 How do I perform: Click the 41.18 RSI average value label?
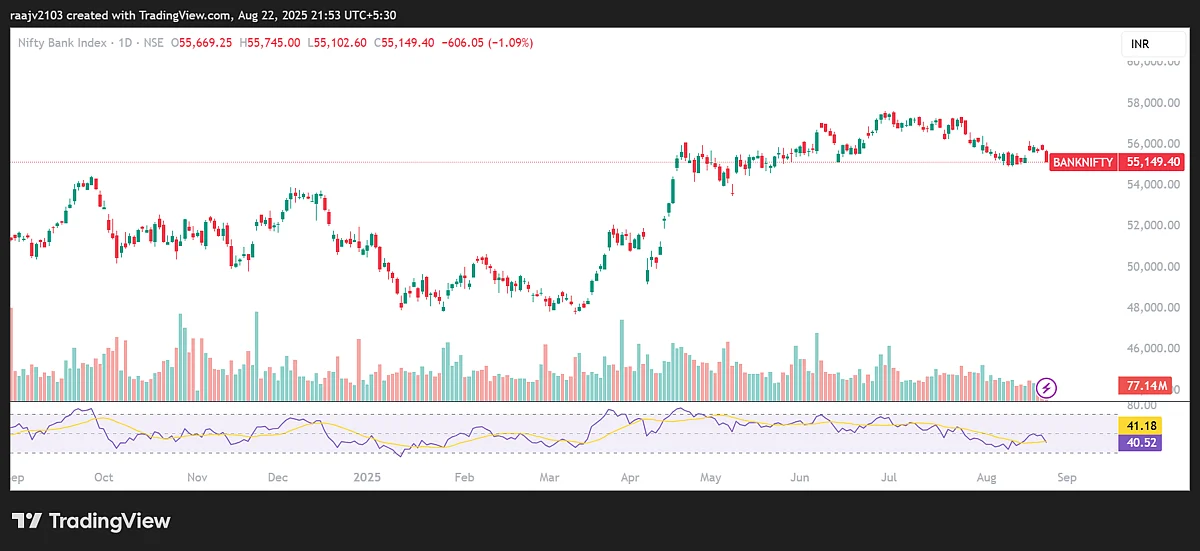pos(1141,426)
